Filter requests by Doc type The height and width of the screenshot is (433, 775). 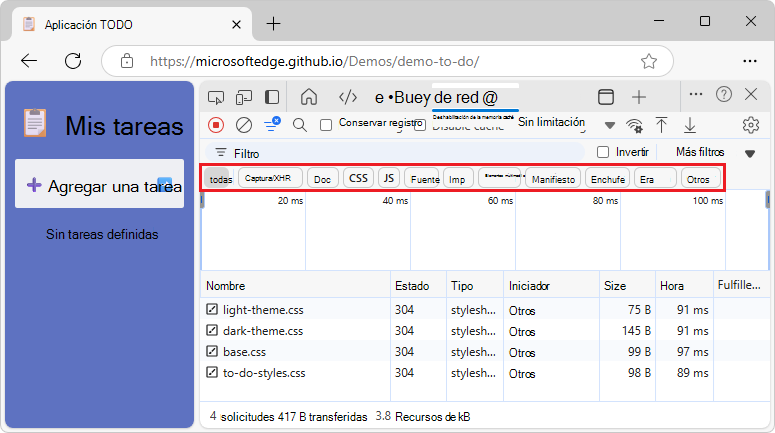pyautogui.click(x=322, y=179)
